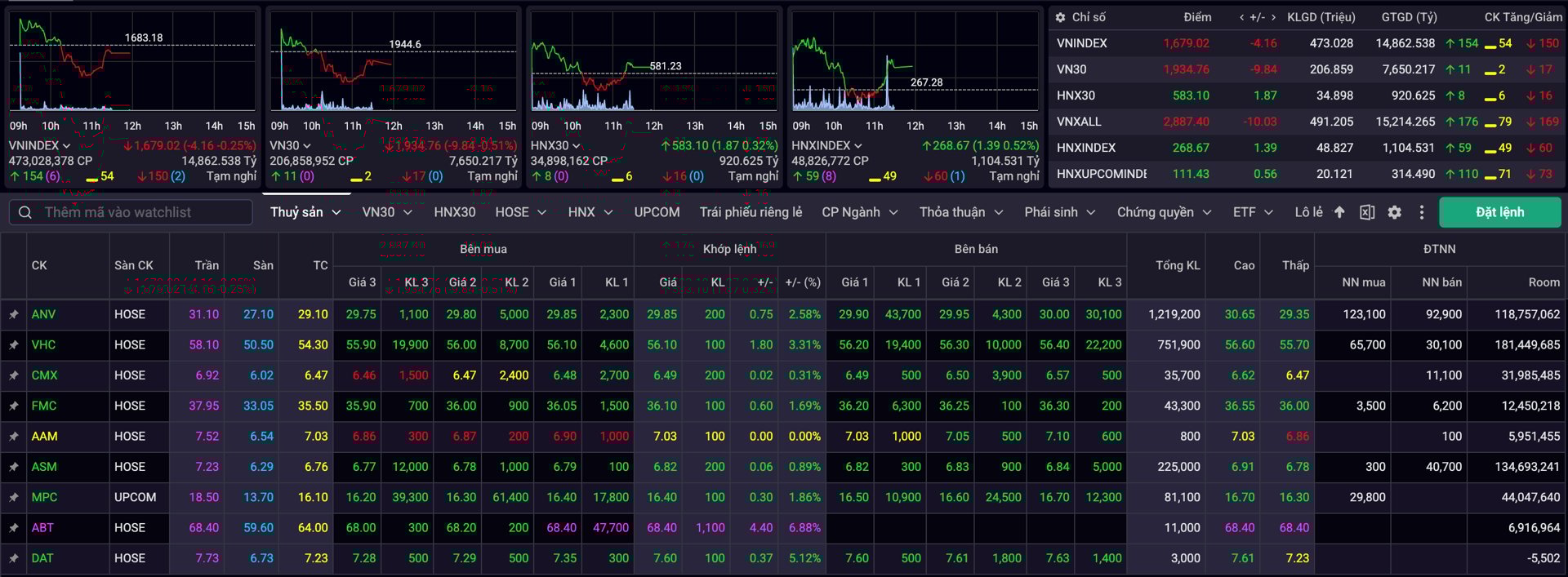Open index panel settings gear next to Chỉ số

click(1060, 17)
